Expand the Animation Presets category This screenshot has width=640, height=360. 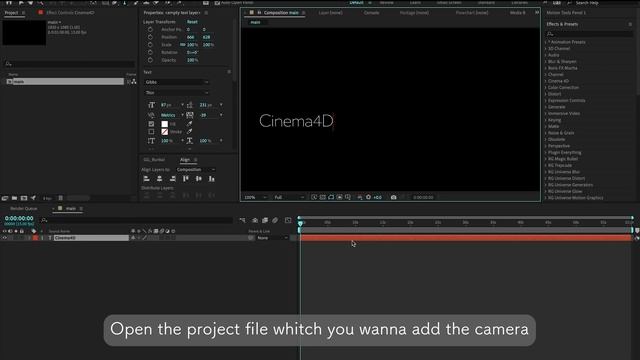pyautogui.click(x=546, y=42)
